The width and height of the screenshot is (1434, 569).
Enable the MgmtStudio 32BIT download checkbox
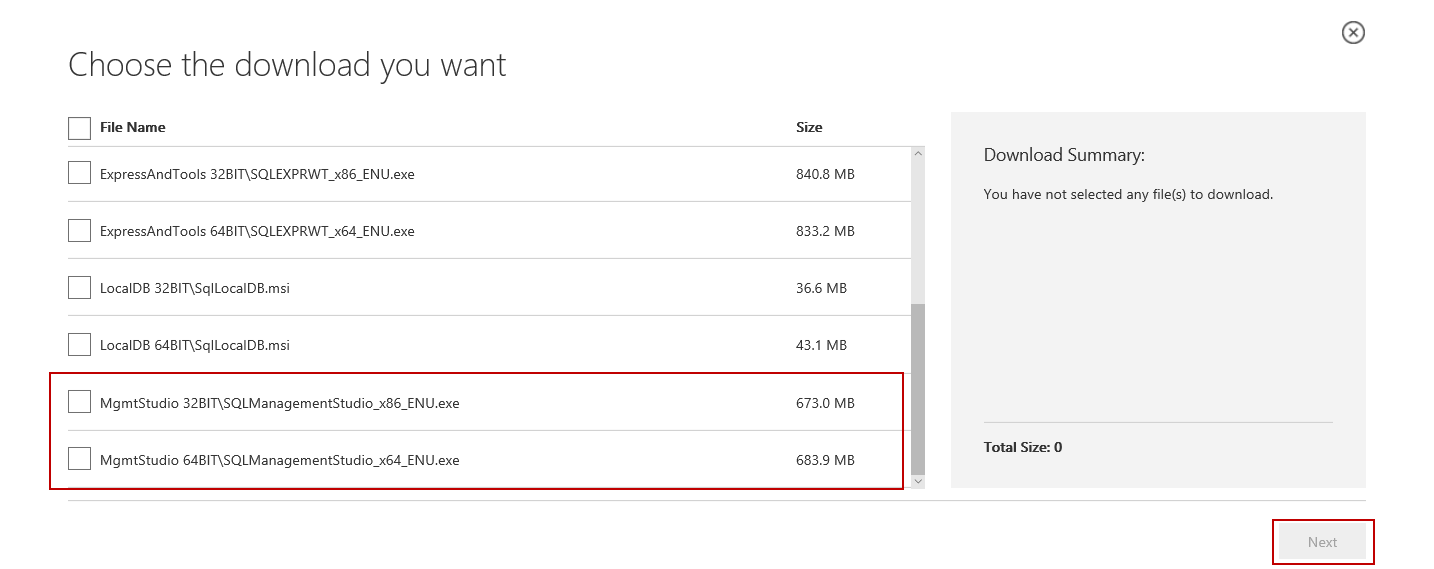tap(79, 402)
